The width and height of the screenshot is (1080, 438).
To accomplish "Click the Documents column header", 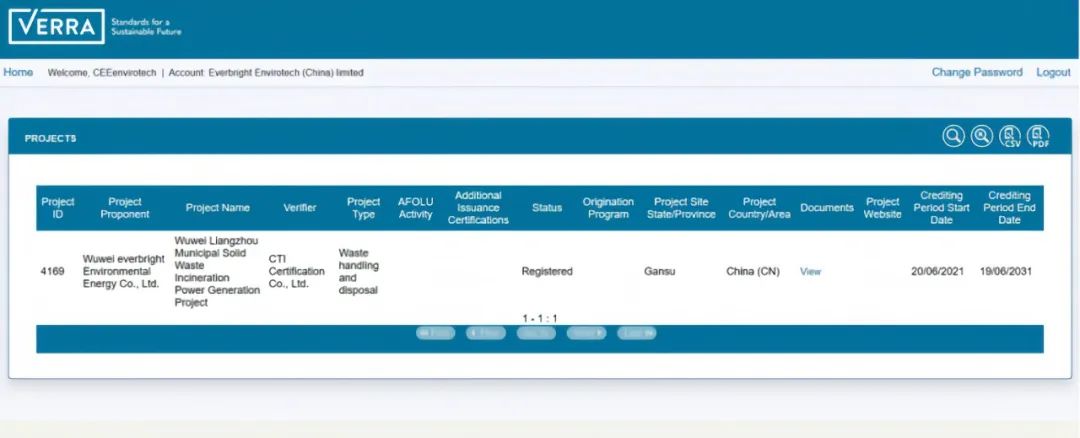I will point(827,208).
